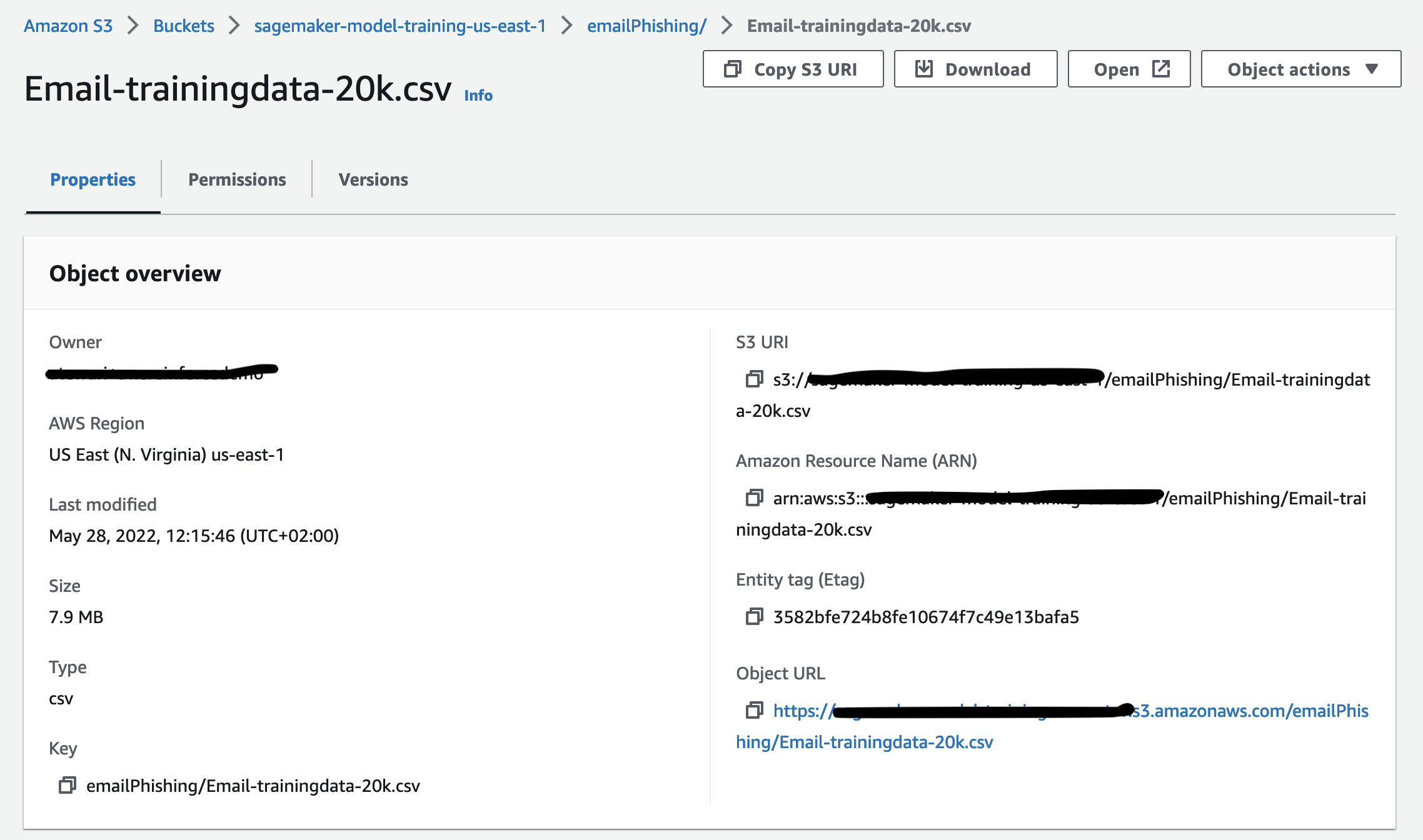Open the Object URL hyperlink
1423x840 pixels.
tap(864, 742)
